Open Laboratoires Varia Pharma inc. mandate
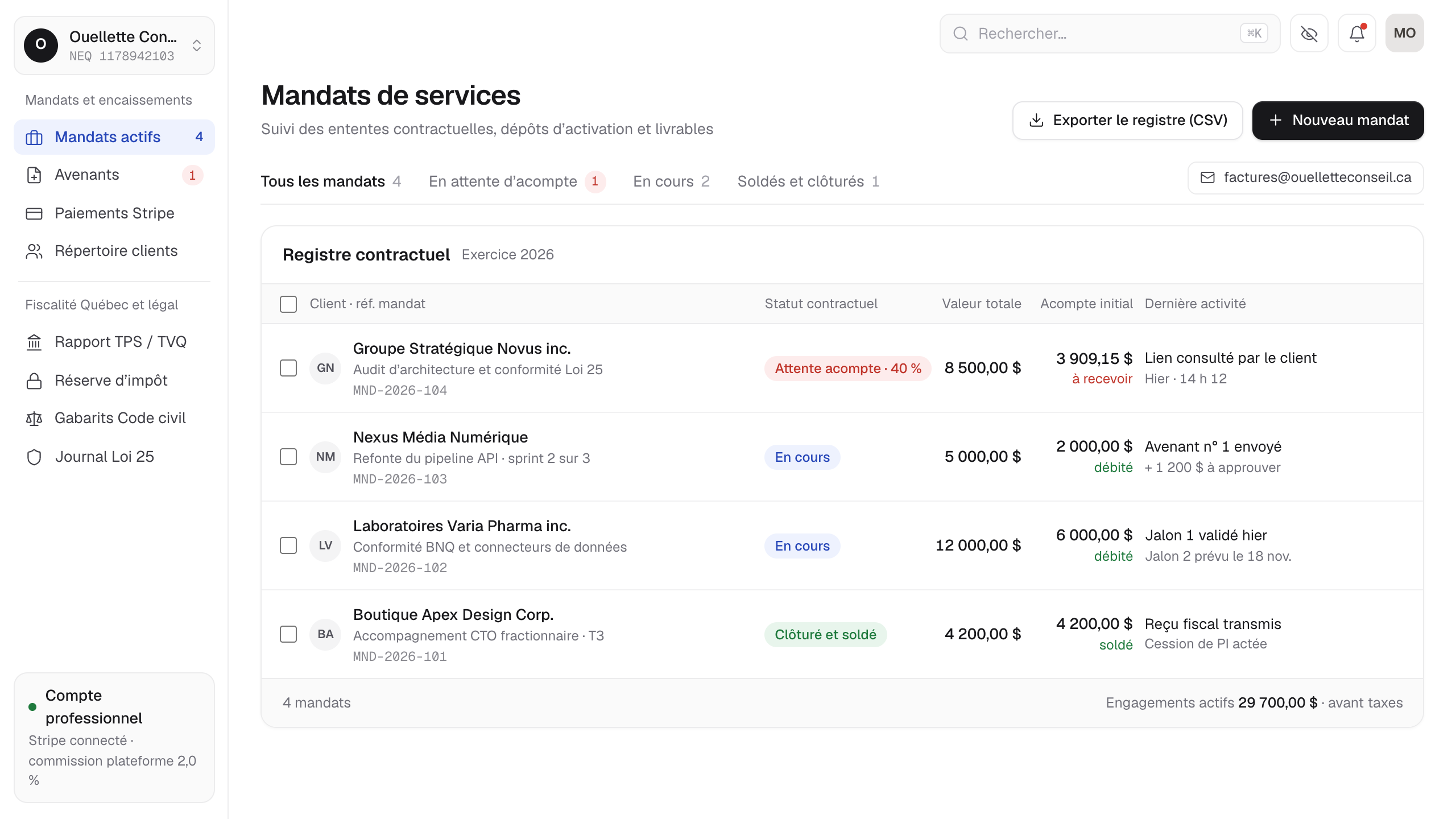 (x=462, y=526)
